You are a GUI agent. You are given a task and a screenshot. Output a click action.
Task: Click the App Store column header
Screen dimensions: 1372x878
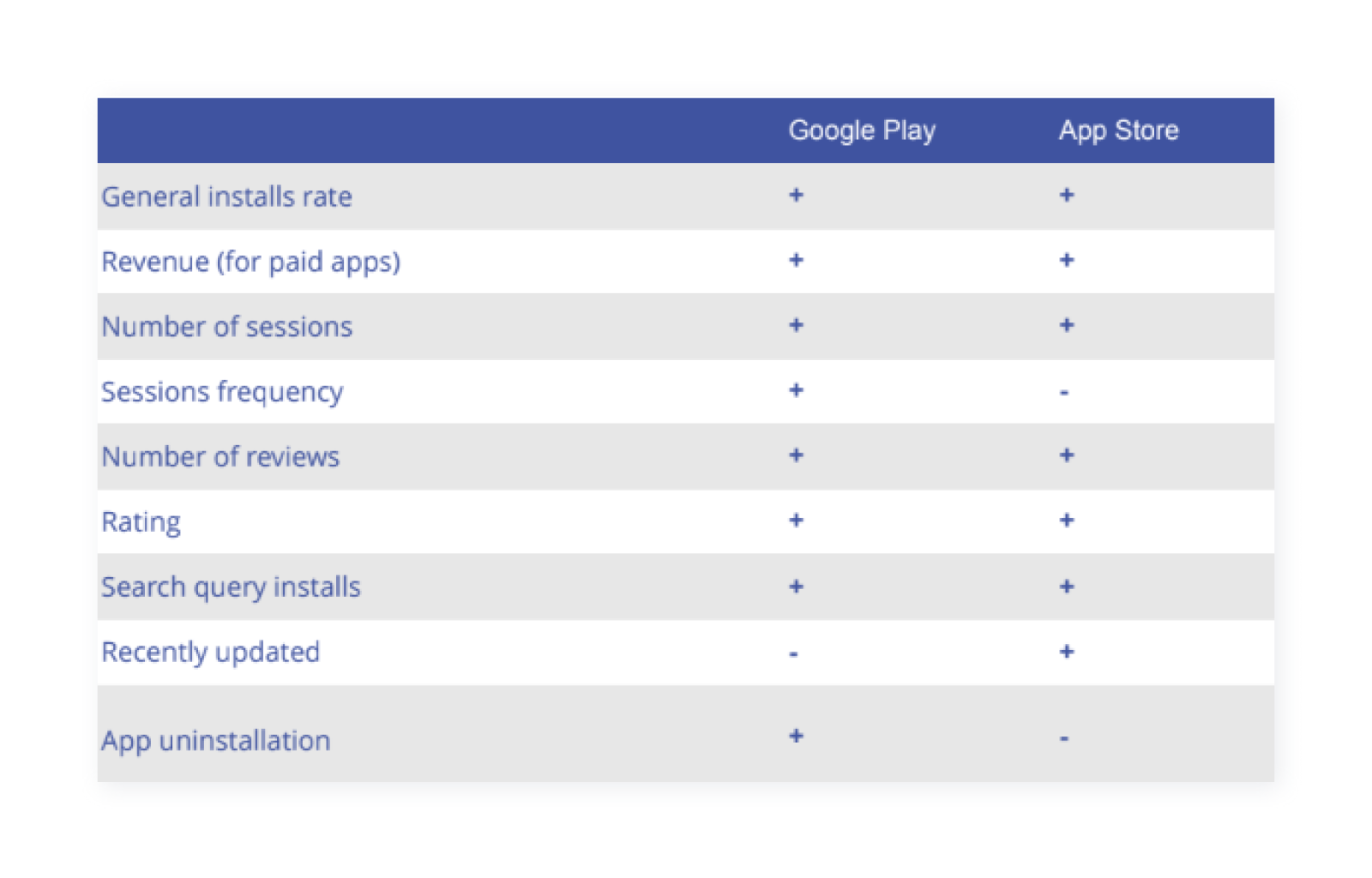(1118, 130)
